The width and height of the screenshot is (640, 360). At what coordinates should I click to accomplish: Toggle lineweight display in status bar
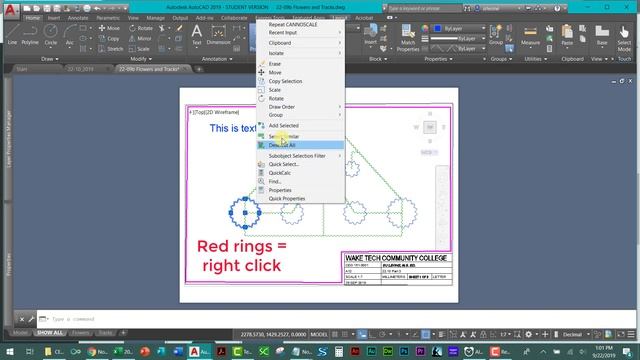(x=442, y=334)
